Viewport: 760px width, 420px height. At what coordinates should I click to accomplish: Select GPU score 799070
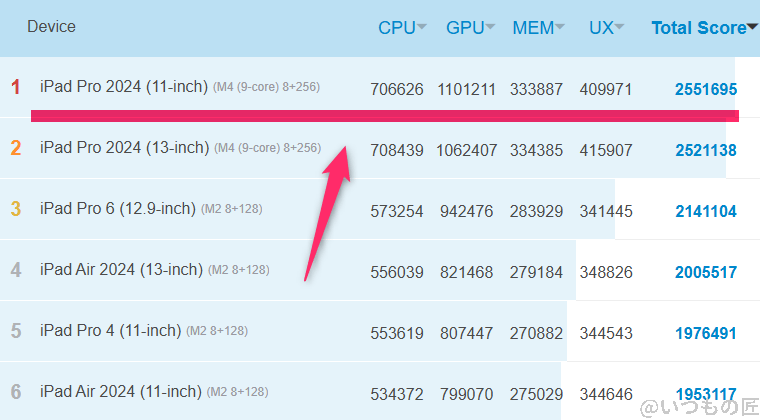pyautogui.click(x=466, y=394)
